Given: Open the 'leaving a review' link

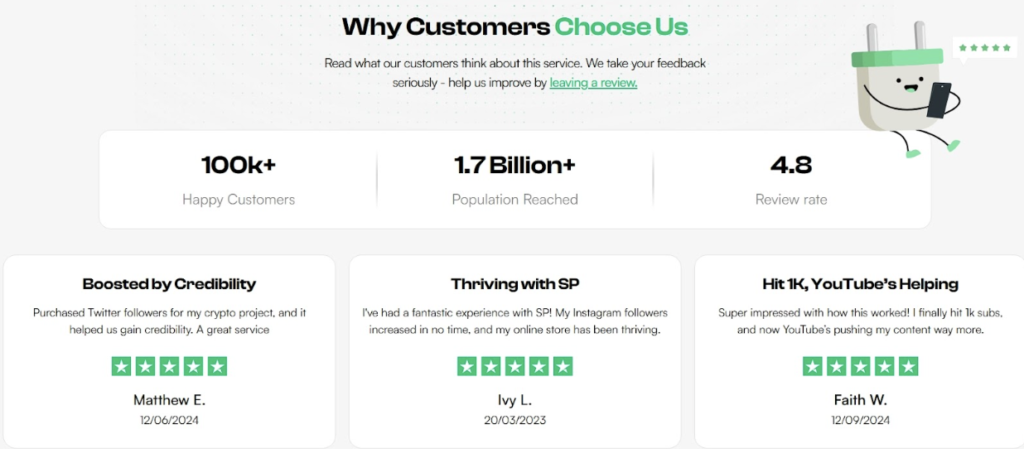Looking at the screenshot, I should click(x=593, y=83).
